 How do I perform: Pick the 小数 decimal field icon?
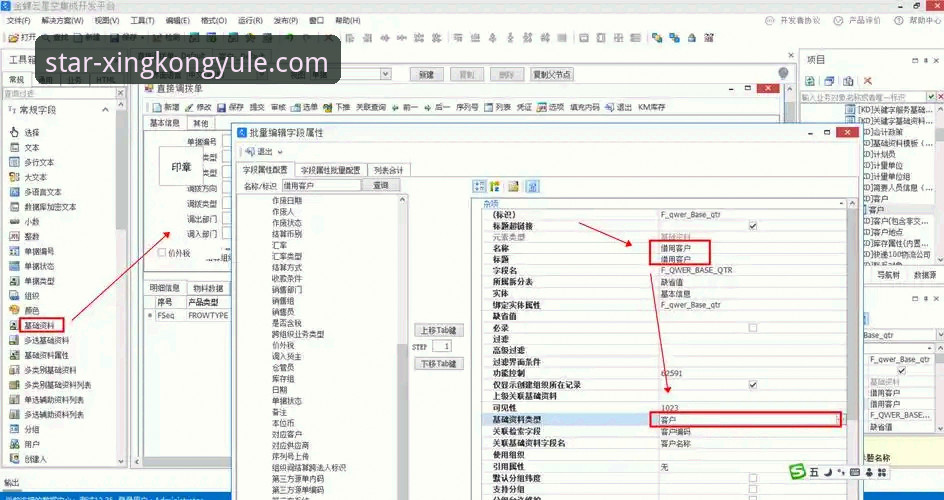click(x=14, y=221)
